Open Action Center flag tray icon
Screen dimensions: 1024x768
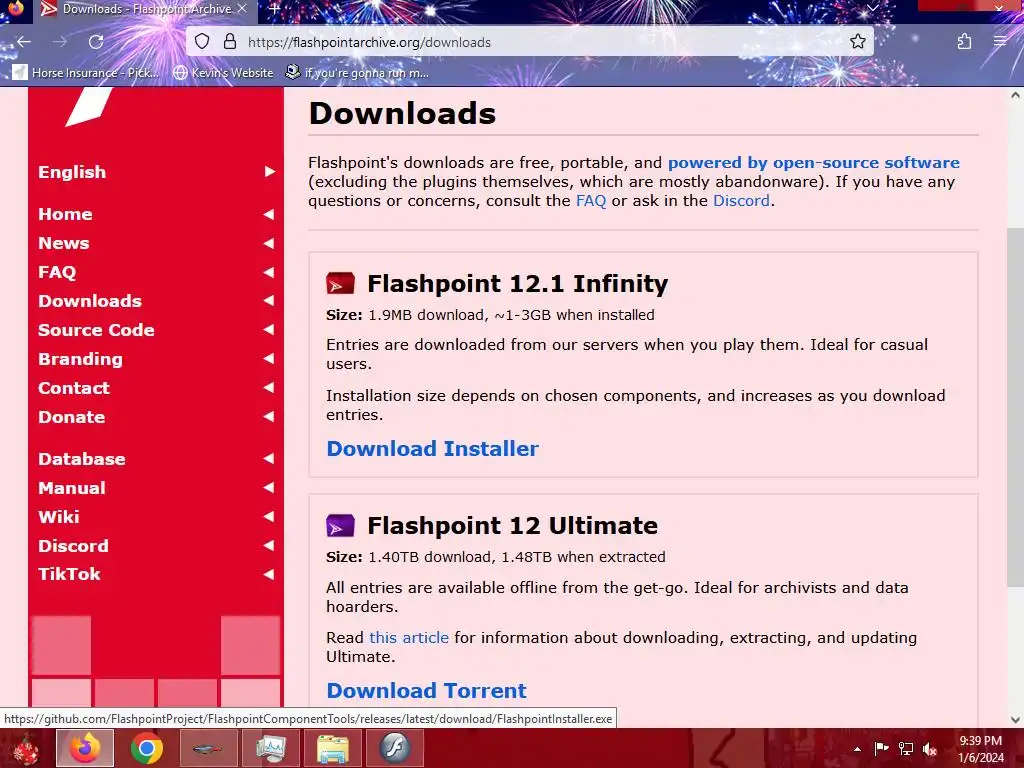coord(881,748)
